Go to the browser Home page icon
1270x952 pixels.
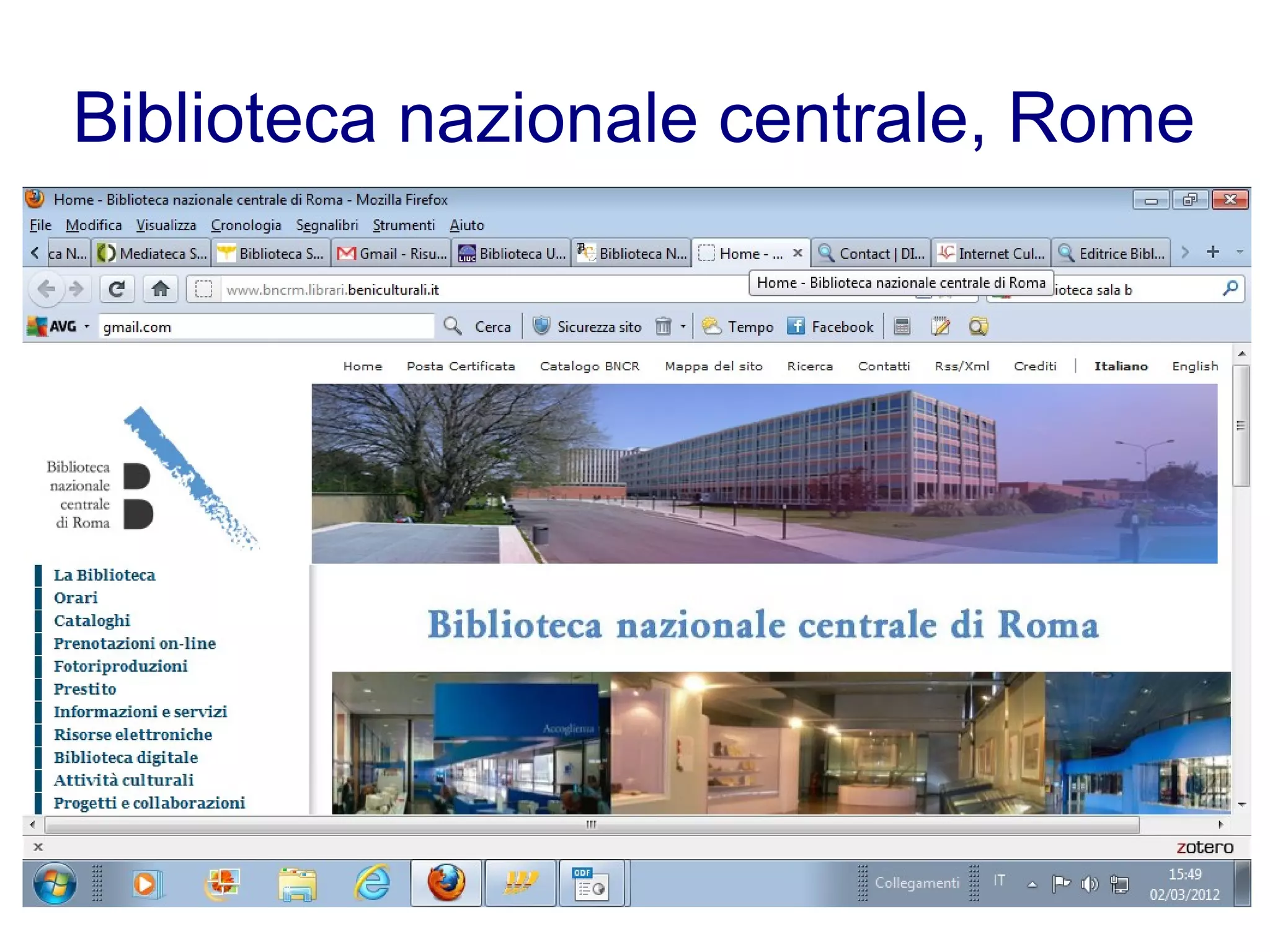point(161,289)
